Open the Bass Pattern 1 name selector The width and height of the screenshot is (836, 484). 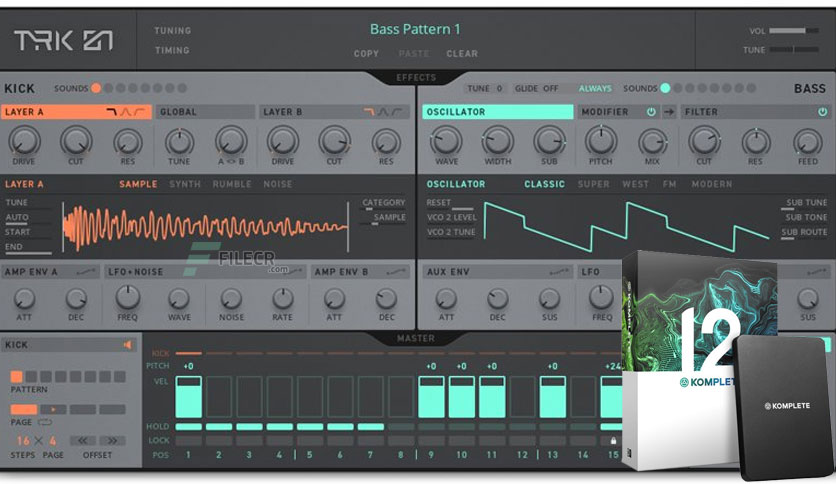[415, 29]
